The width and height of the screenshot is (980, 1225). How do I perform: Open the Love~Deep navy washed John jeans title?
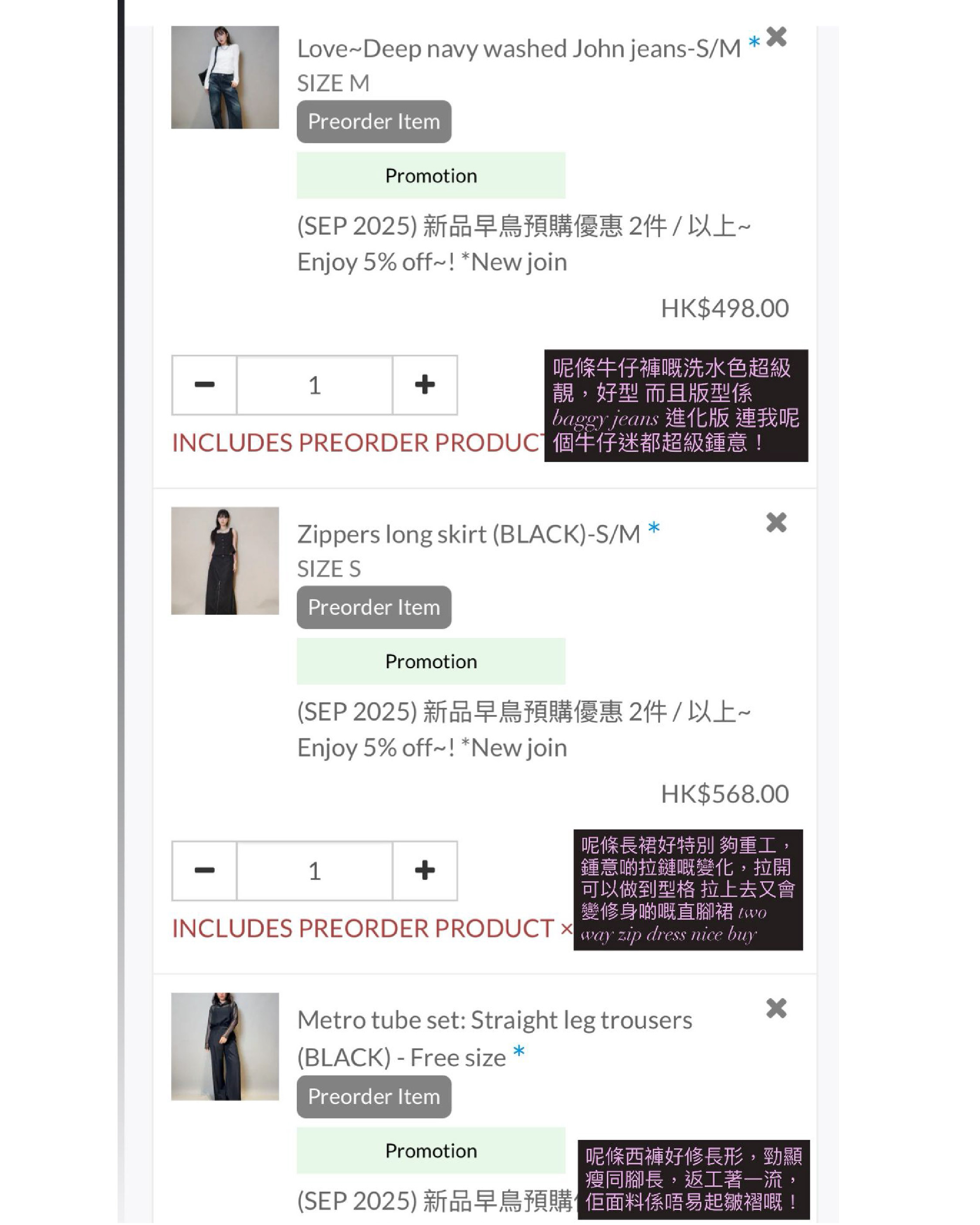pos(519,49)
